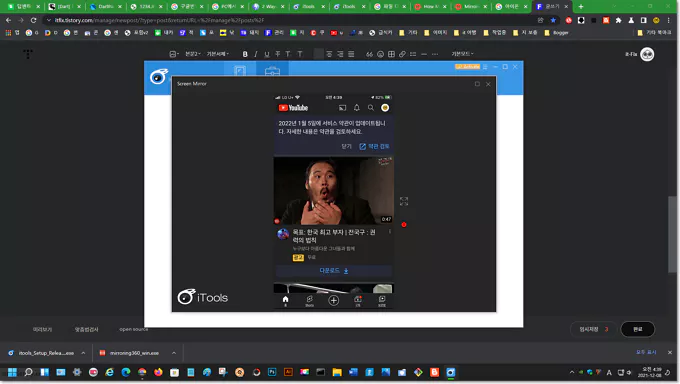Viewport: 680px width, 384px height.
Task: Click fullscreen icon beside mirrored phone
Action: (x=404, y=201)
